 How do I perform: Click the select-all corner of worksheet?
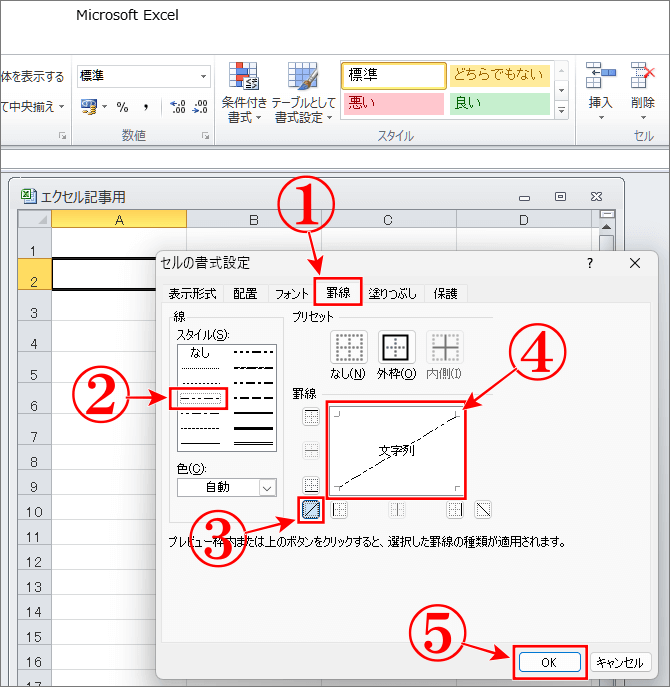pyautogui.click(x=35, y=219)
